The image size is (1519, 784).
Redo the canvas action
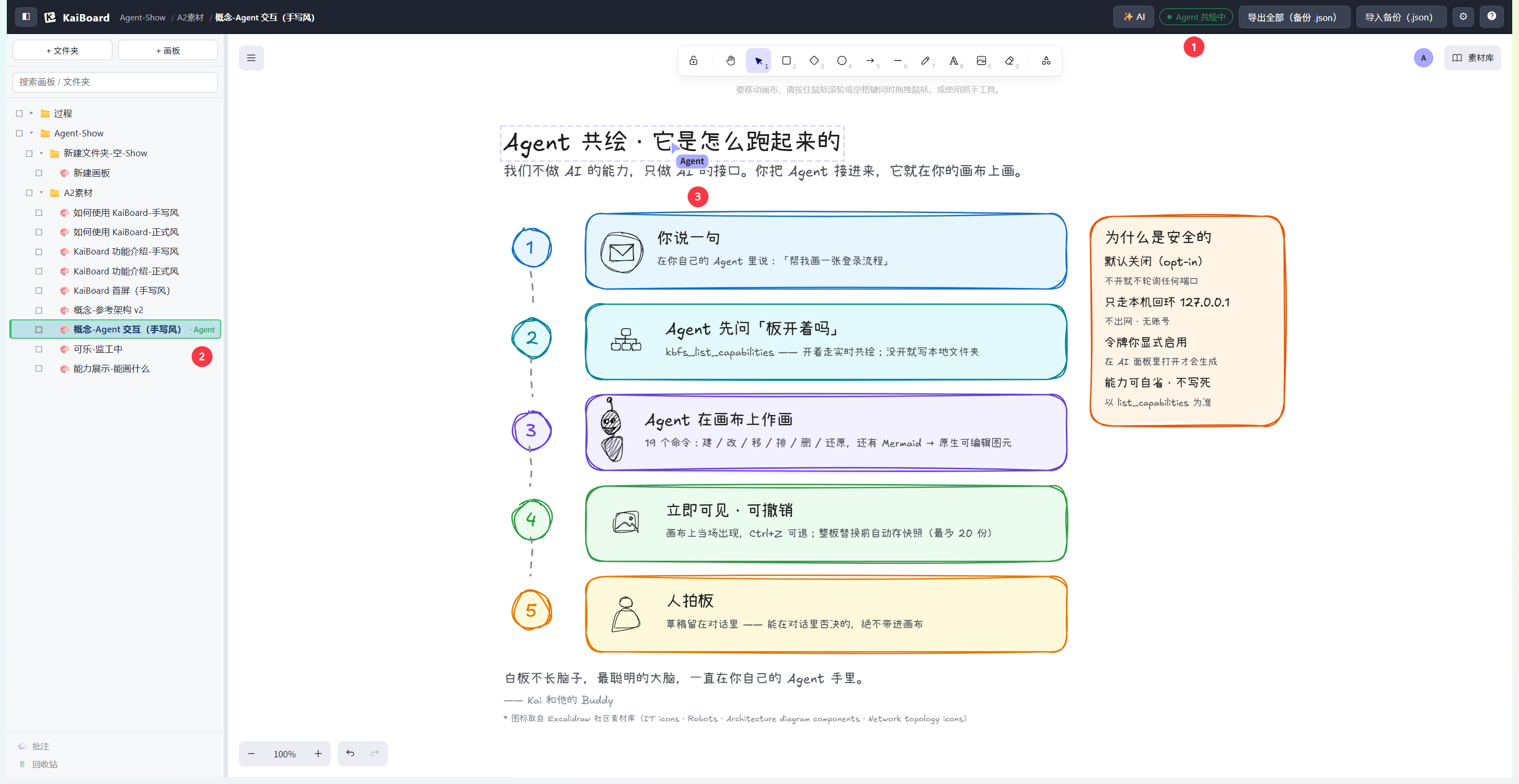click(x=375, y=753)
